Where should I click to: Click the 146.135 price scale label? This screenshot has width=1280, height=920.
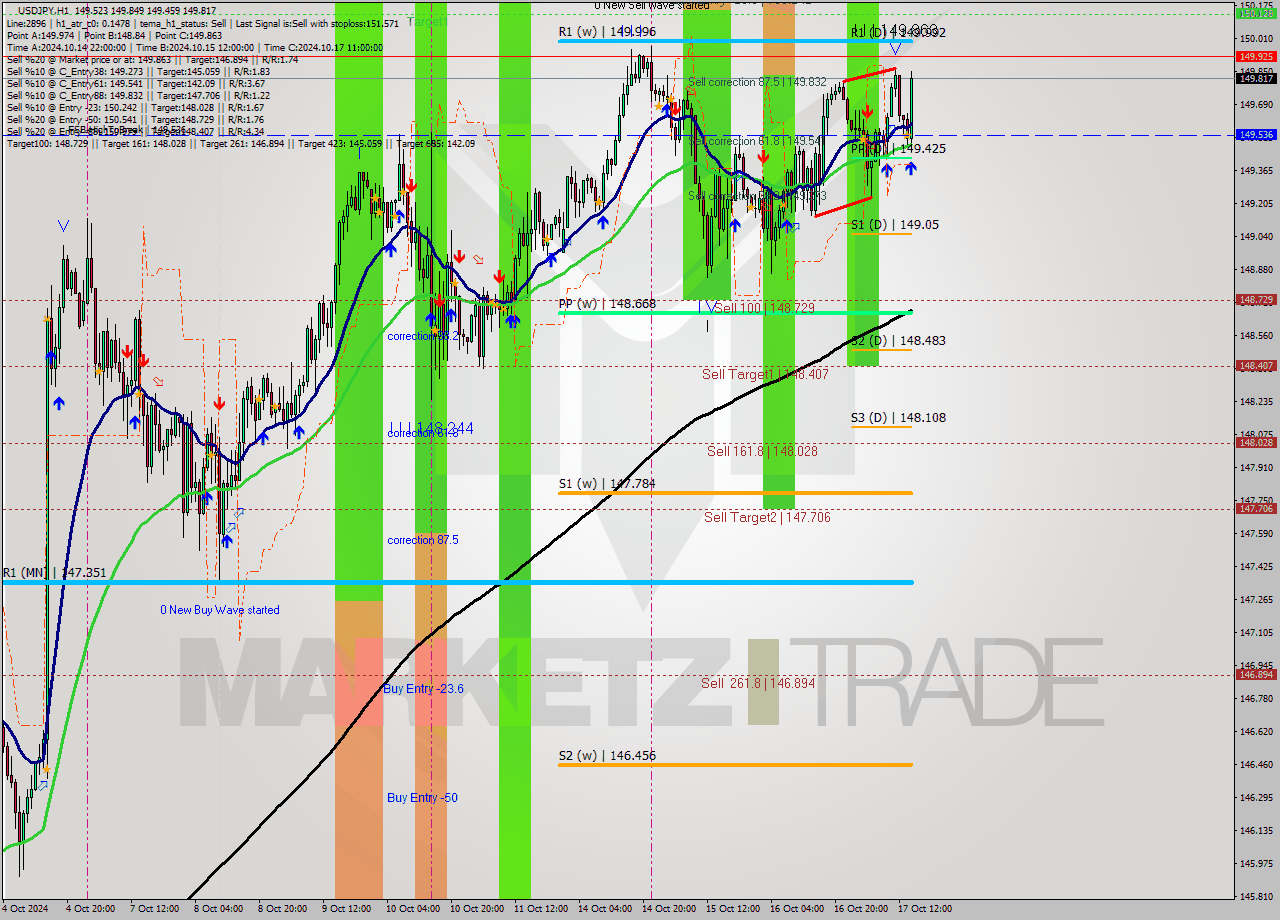pyautogui.click(x=1256, y=830)
